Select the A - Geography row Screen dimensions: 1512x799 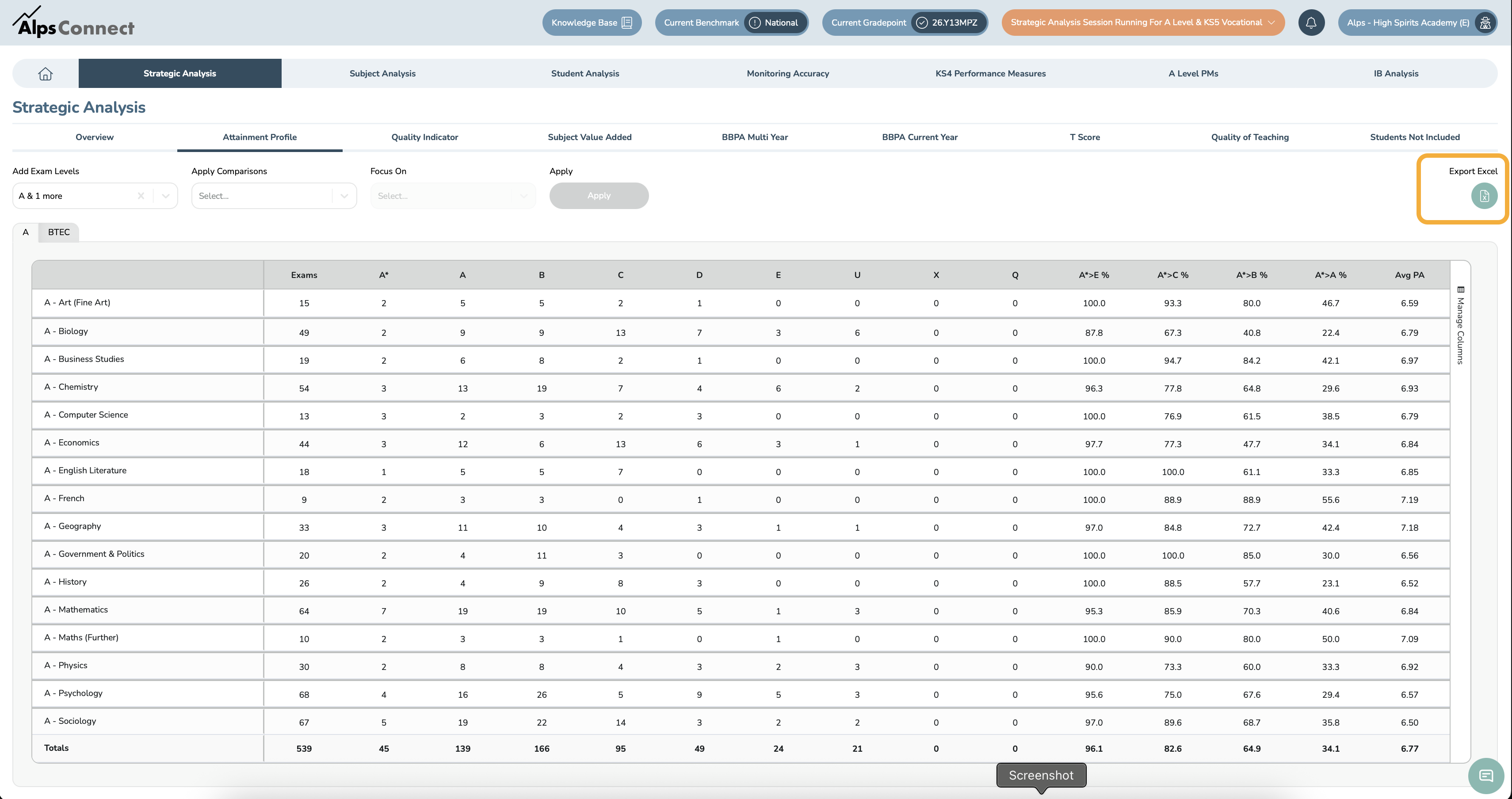click(x=741, y=527)
